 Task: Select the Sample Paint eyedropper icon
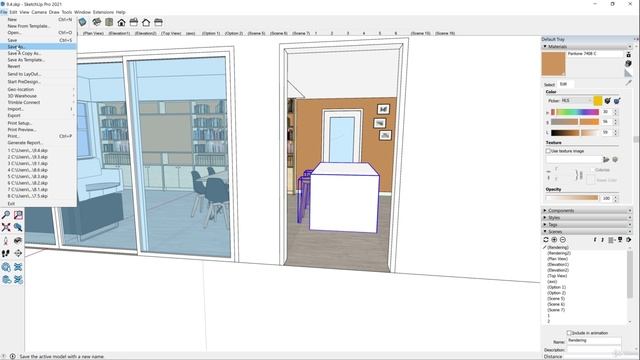point(629,83)
